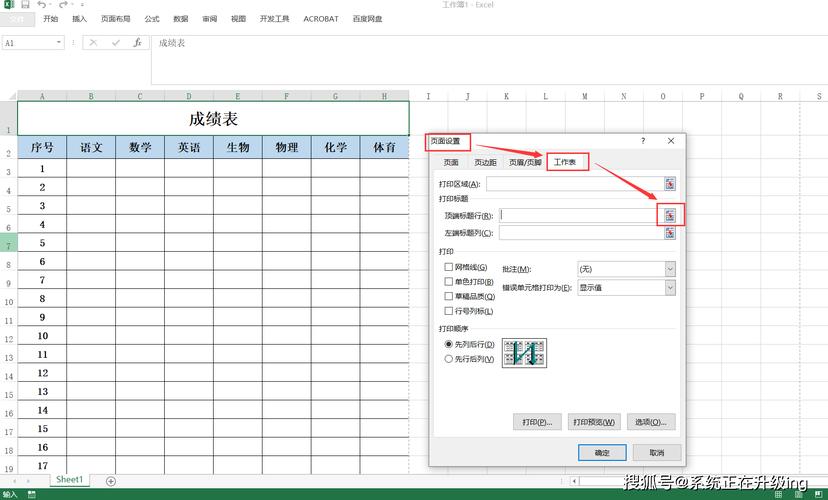Switch to the Sheet1 tab

(70, 479)
